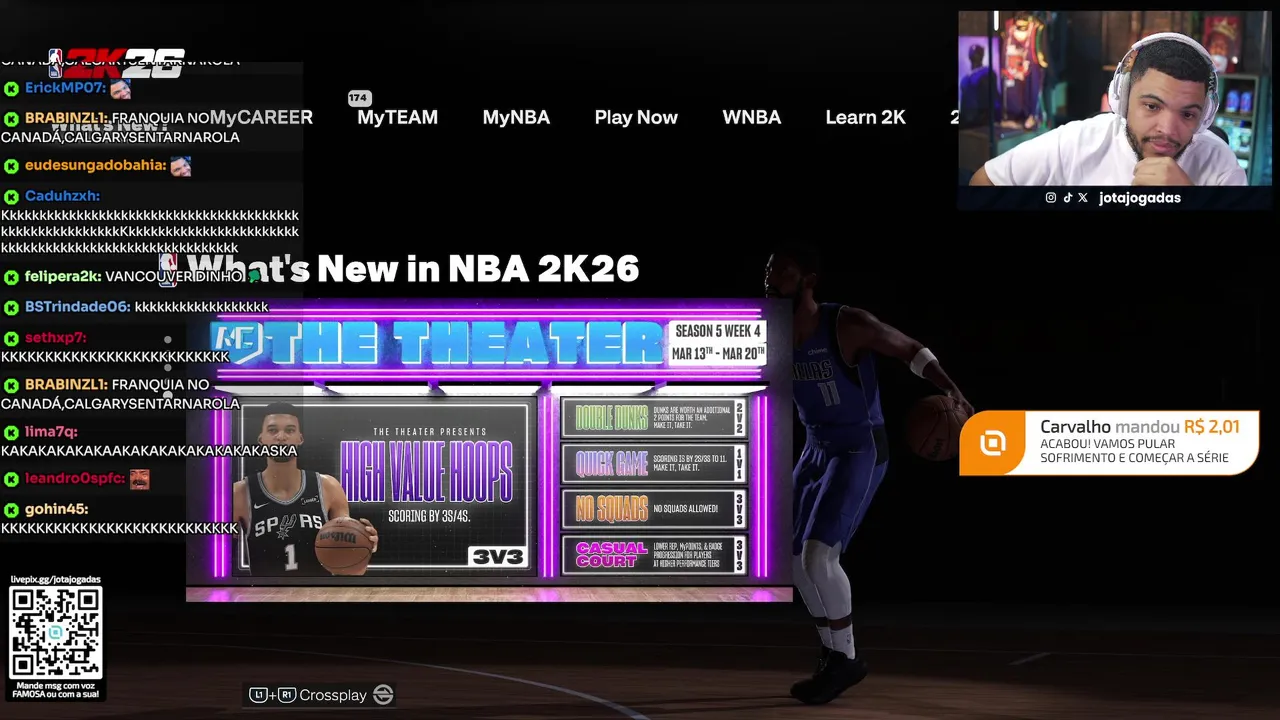Viewport: 1280px width, 720px height.
Task: Click the Kick badge beside BSTrindade06
Action: click(x=11, y=308)
